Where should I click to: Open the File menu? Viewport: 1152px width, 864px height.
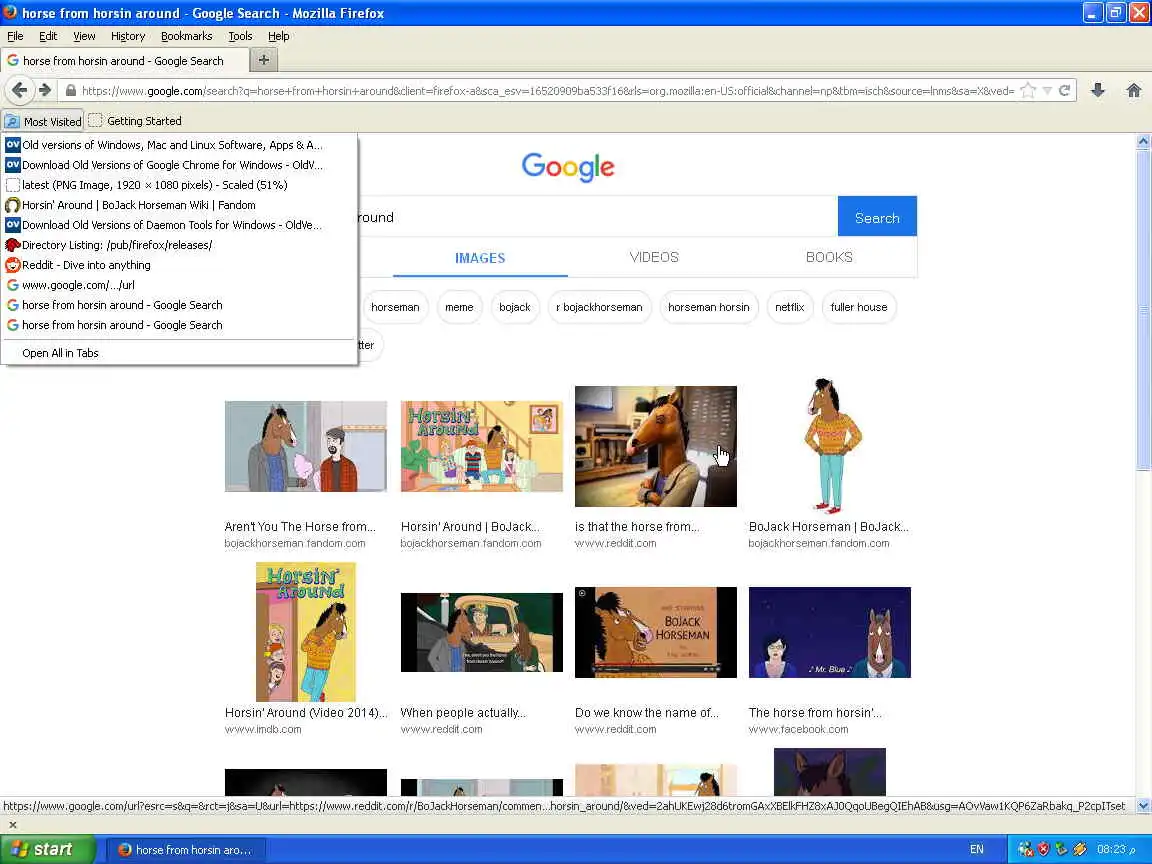pyautogui.click(x=15, y=36)
